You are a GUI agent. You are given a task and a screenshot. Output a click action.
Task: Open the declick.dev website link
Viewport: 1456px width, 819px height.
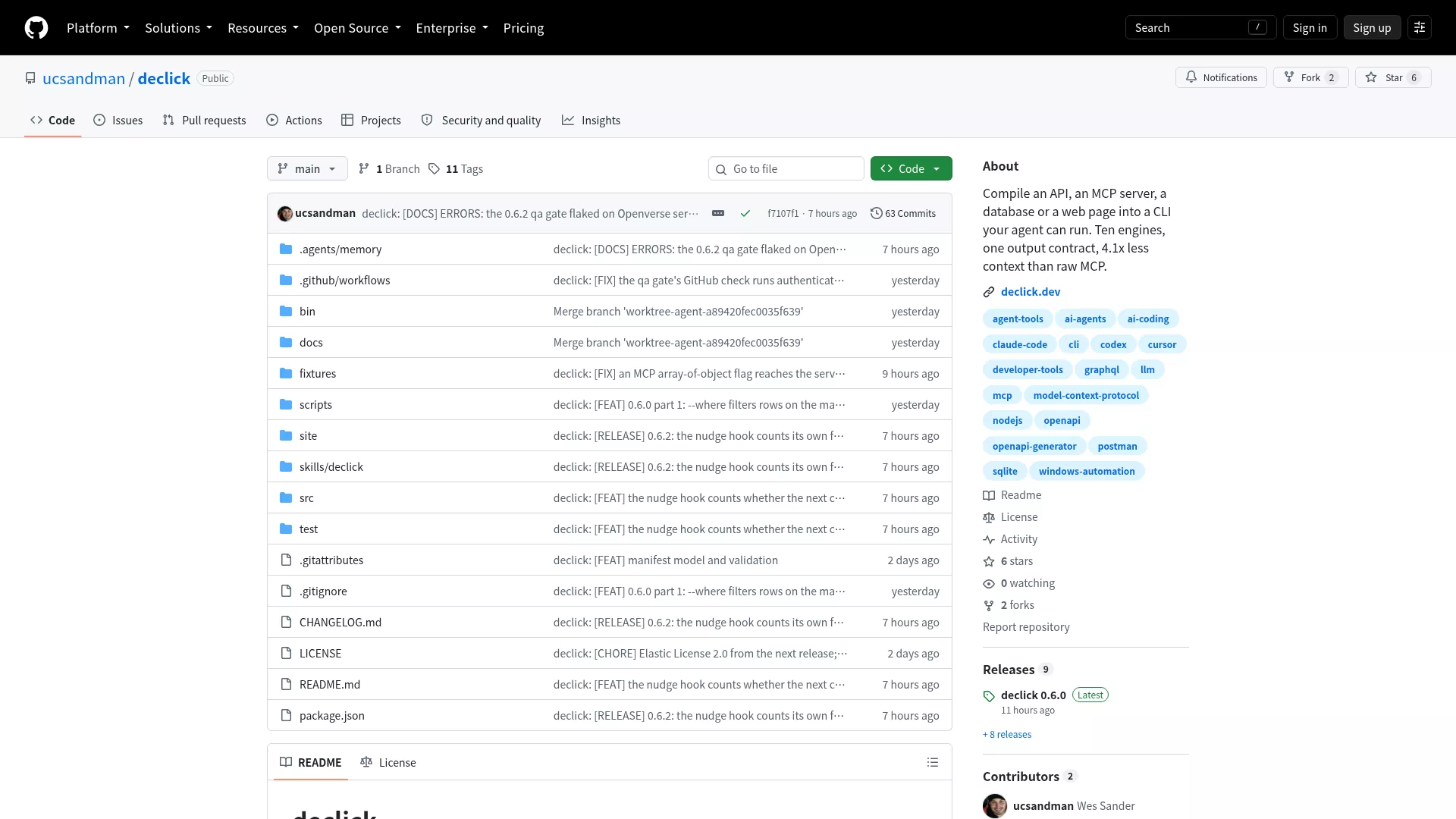pos(1031,292)
